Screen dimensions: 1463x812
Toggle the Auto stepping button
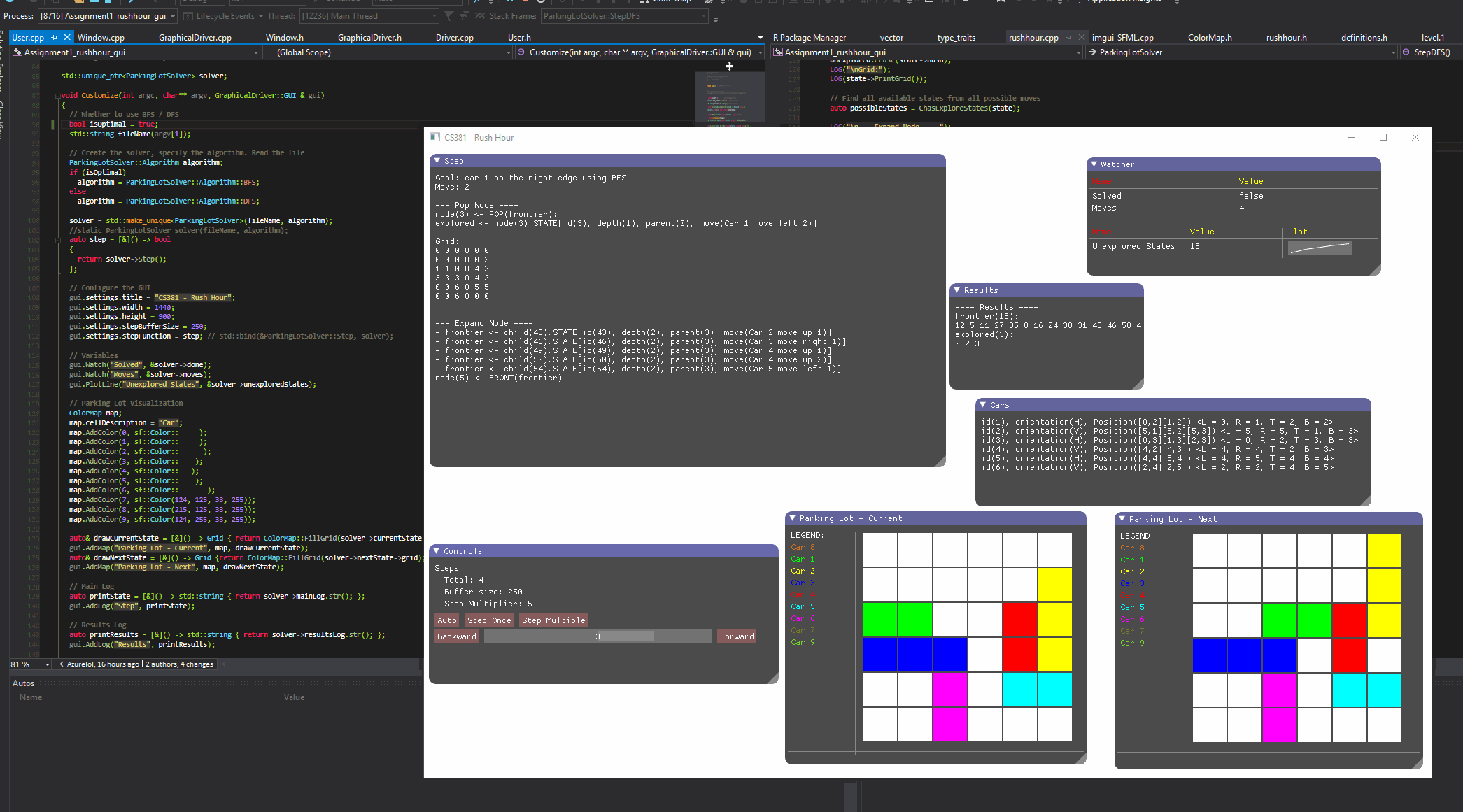[x=446, y=620]
